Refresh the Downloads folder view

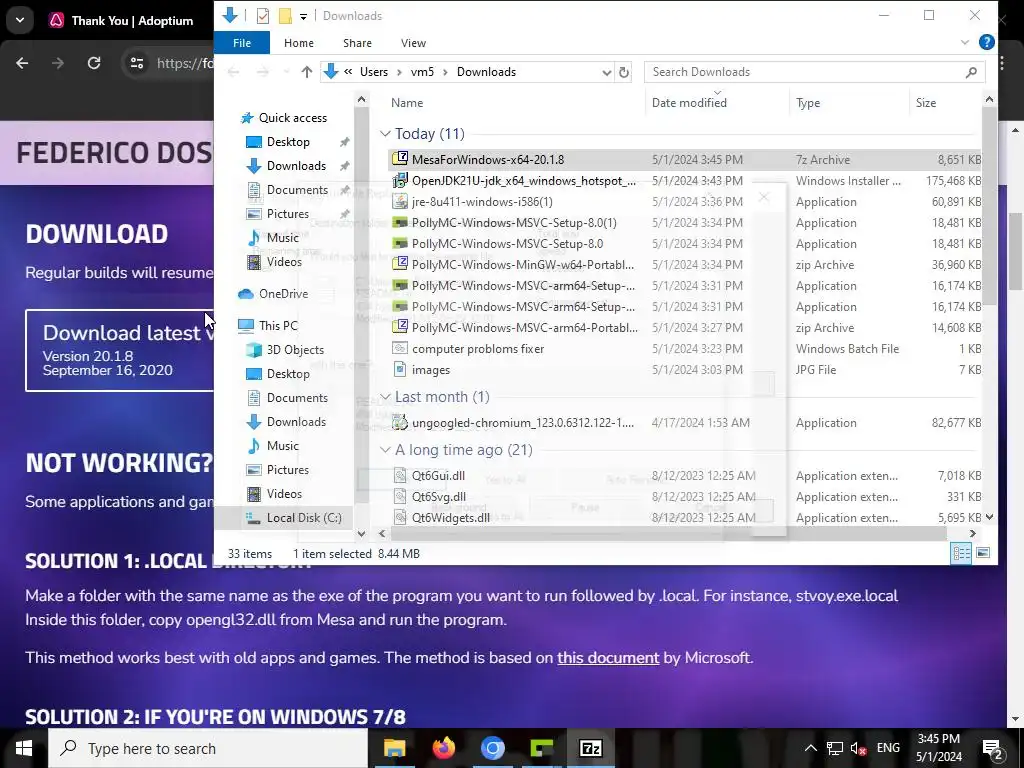click(624, 72)
